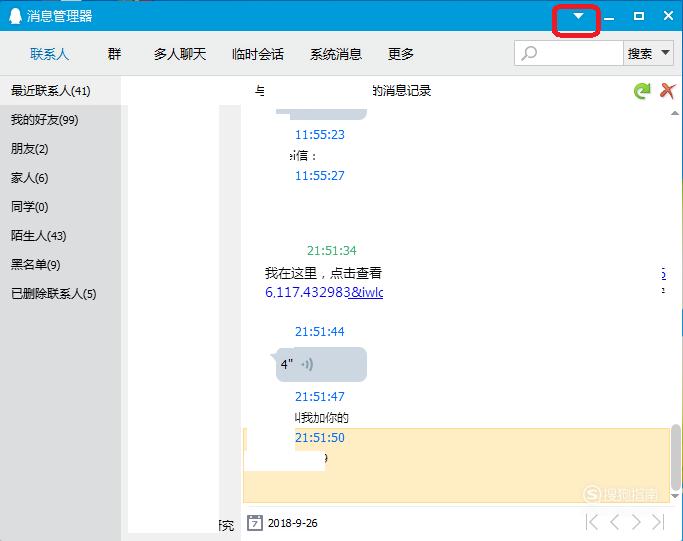683x541 pixels.
Task: Click the QQ penguin logo icon
Action: tap(15, 16)
